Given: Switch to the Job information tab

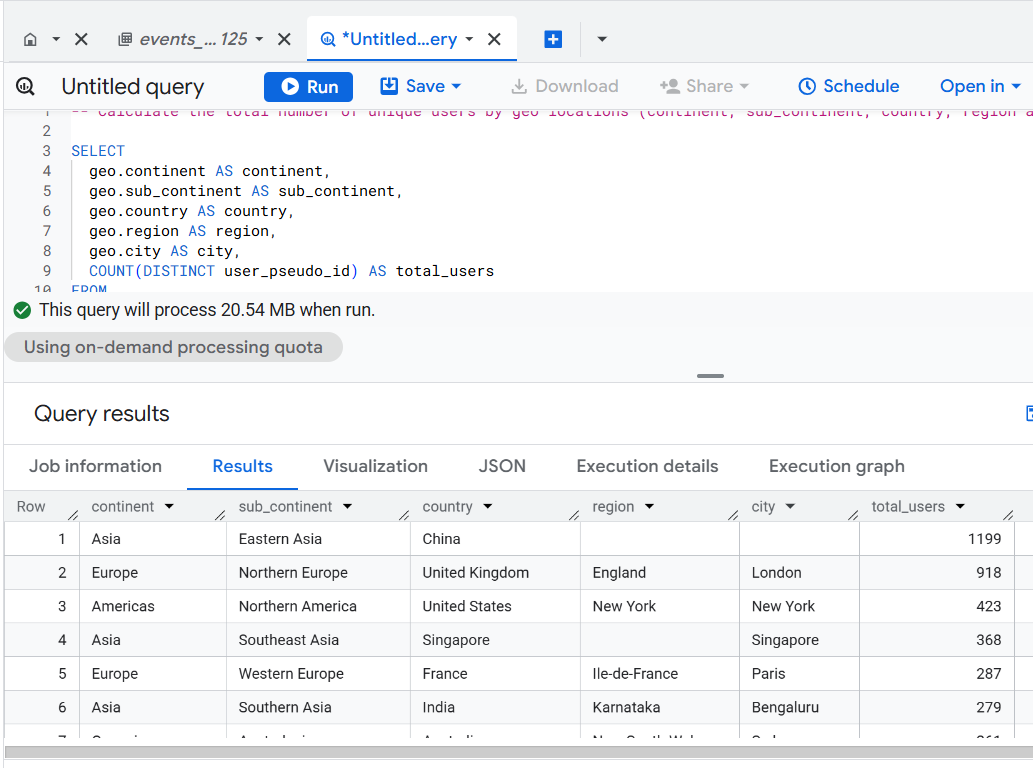Looking at the screenshot, I should click(x=95, y=466).
